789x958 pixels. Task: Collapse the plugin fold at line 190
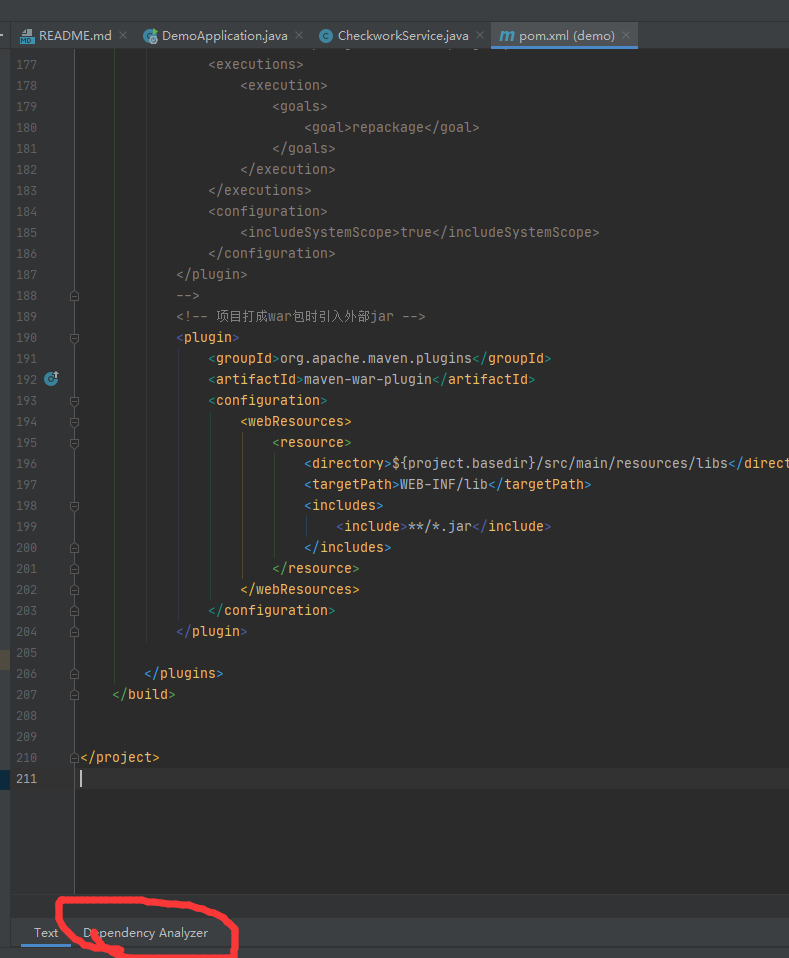[x=75, y=338]
